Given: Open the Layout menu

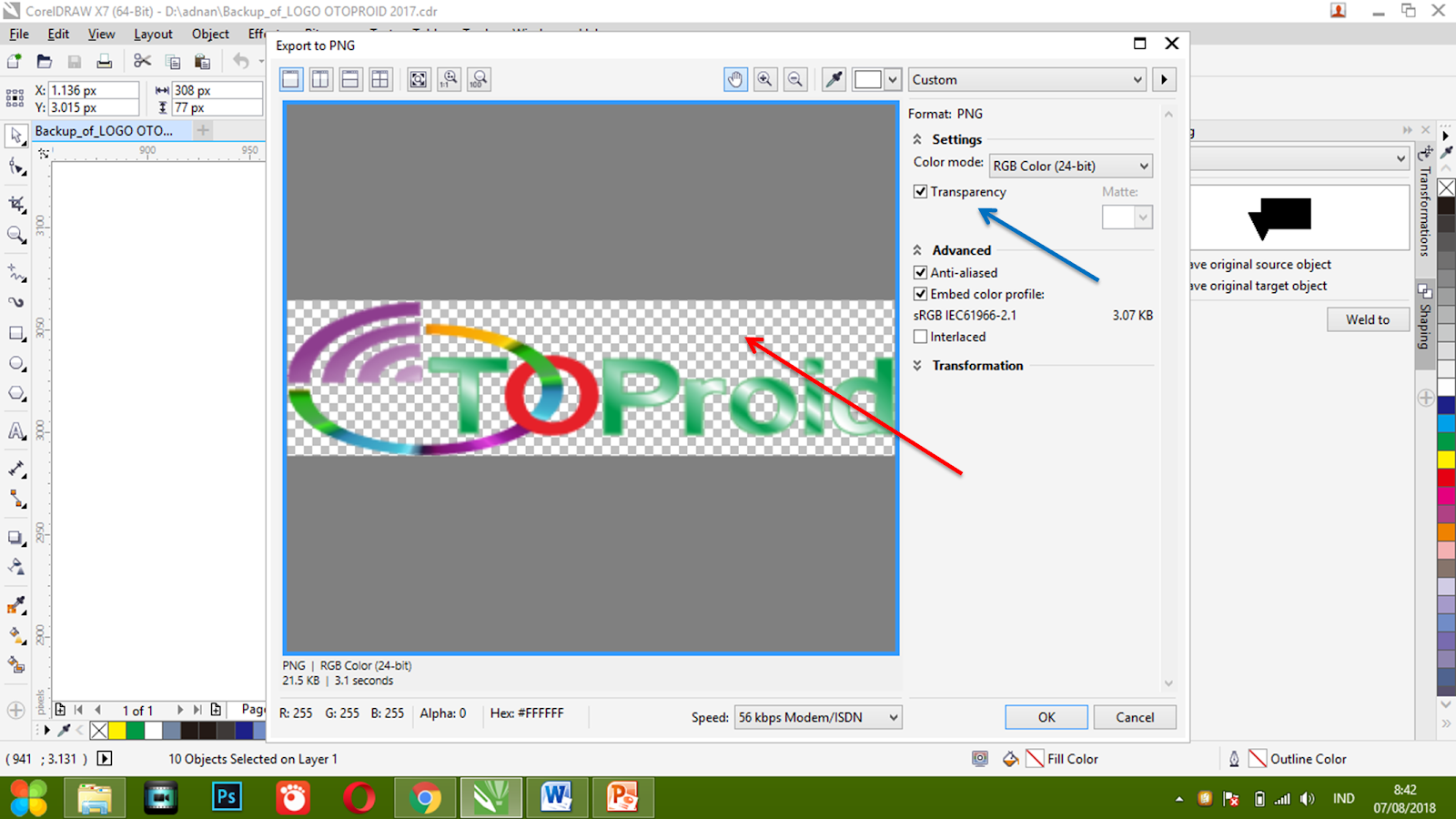Looking at the screenshot, I should pos(153,34).
